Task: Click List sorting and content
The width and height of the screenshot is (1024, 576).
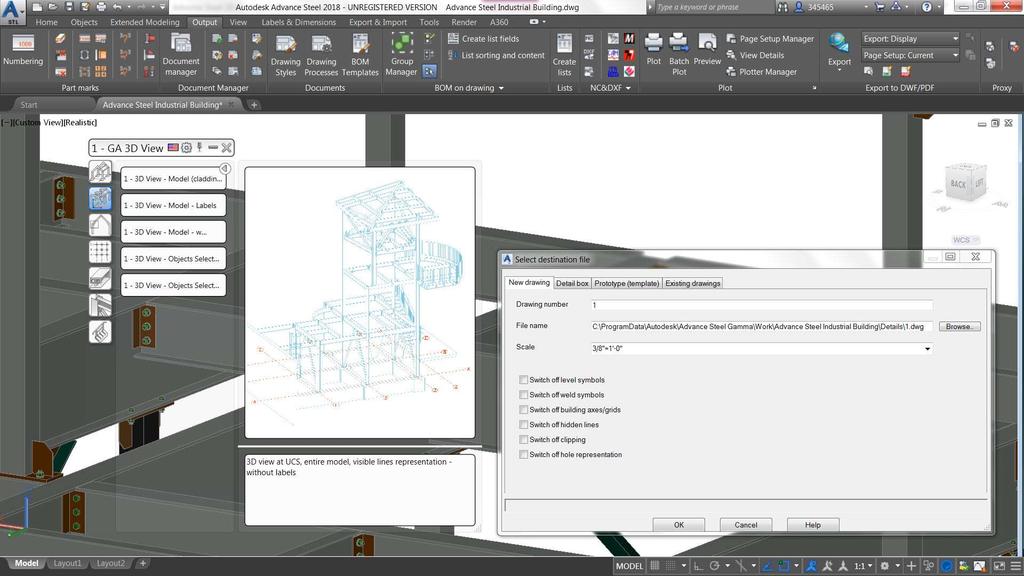Action: 496,56
